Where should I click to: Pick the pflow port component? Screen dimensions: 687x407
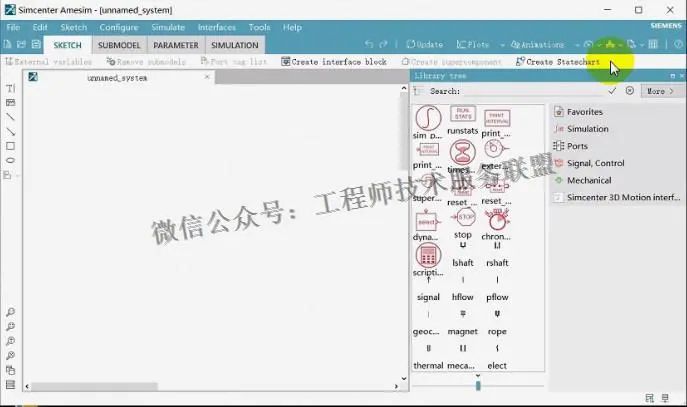(497, 290)
